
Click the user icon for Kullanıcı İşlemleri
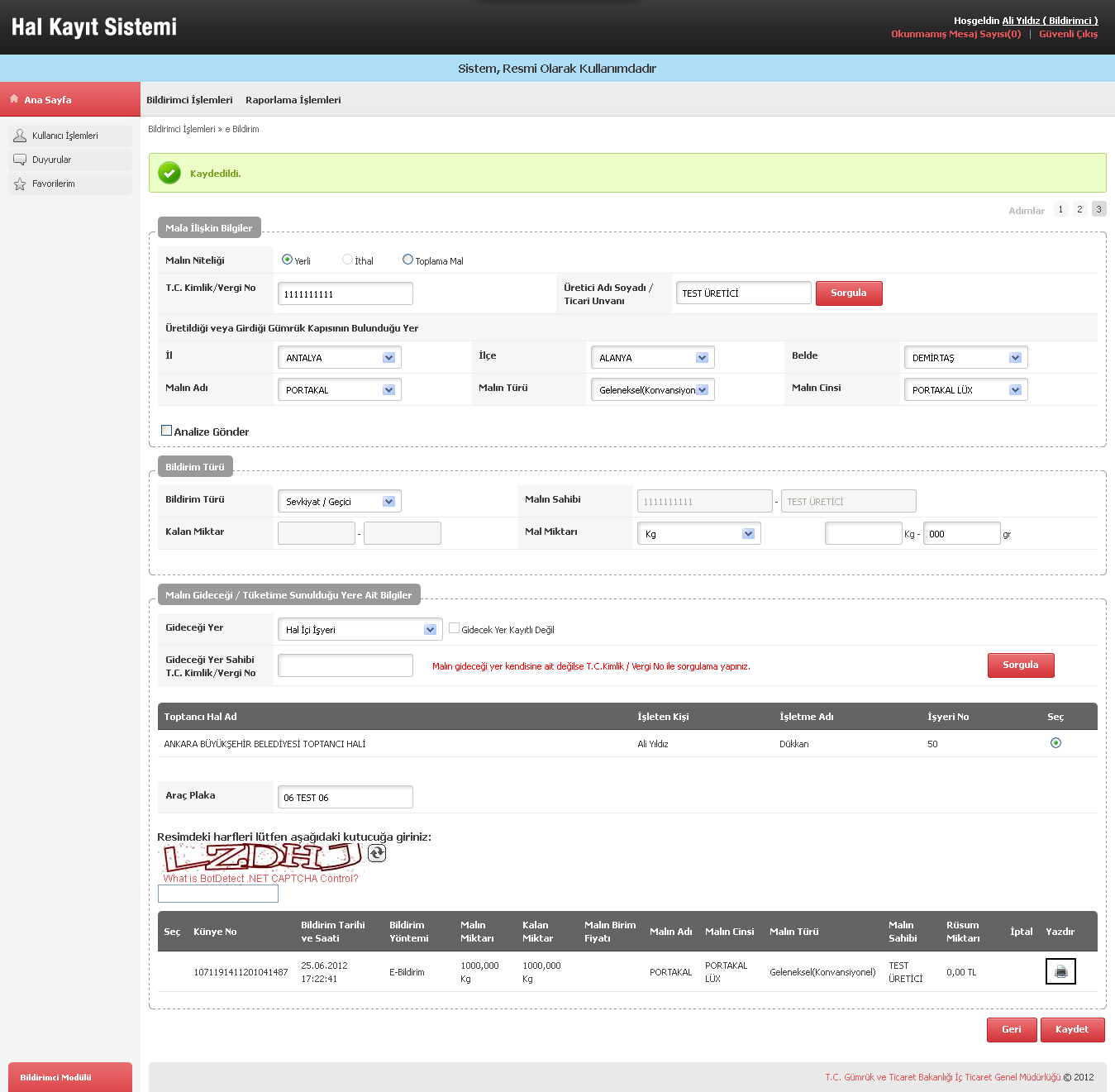click(20, 136)
